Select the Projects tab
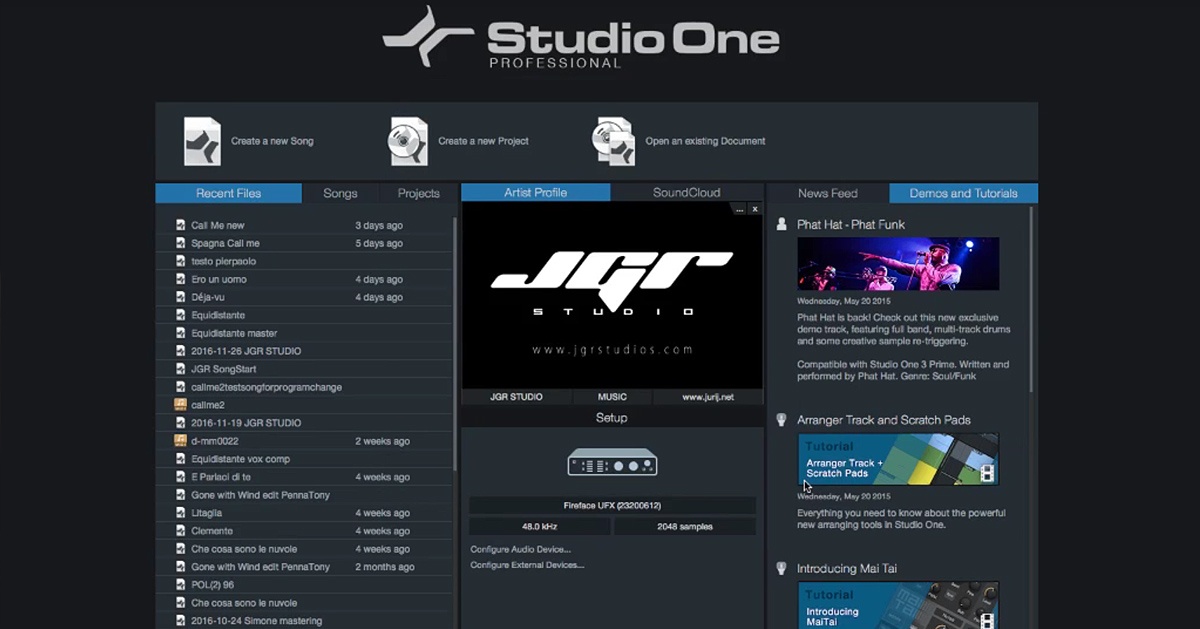The height and width of the screenshot is (629, 1200). click(418, 193)
